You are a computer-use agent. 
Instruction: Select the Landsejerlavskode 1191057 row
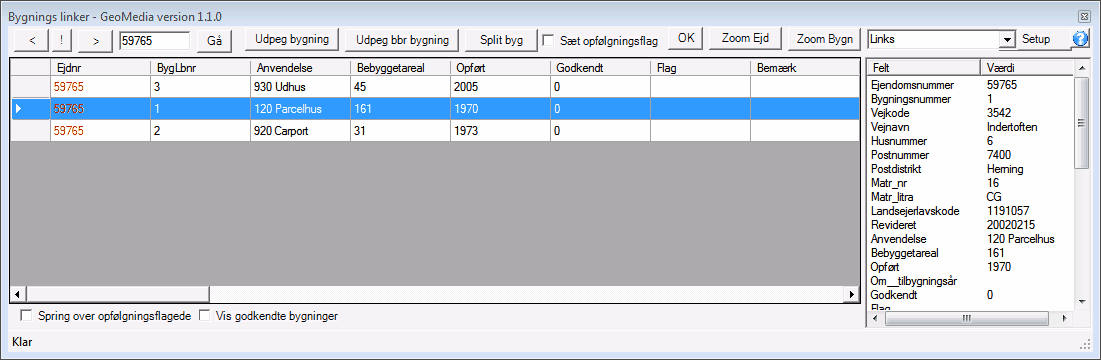(x=971, y=211)
